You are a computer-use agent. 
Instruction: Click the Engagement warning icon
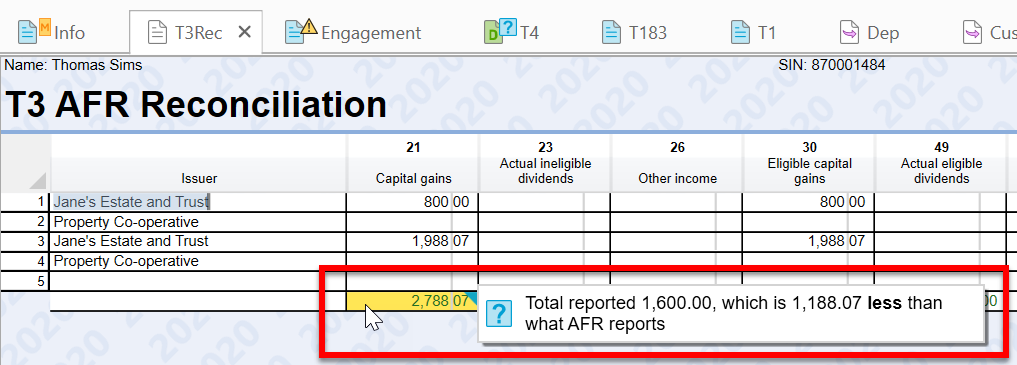click(309, 27)
